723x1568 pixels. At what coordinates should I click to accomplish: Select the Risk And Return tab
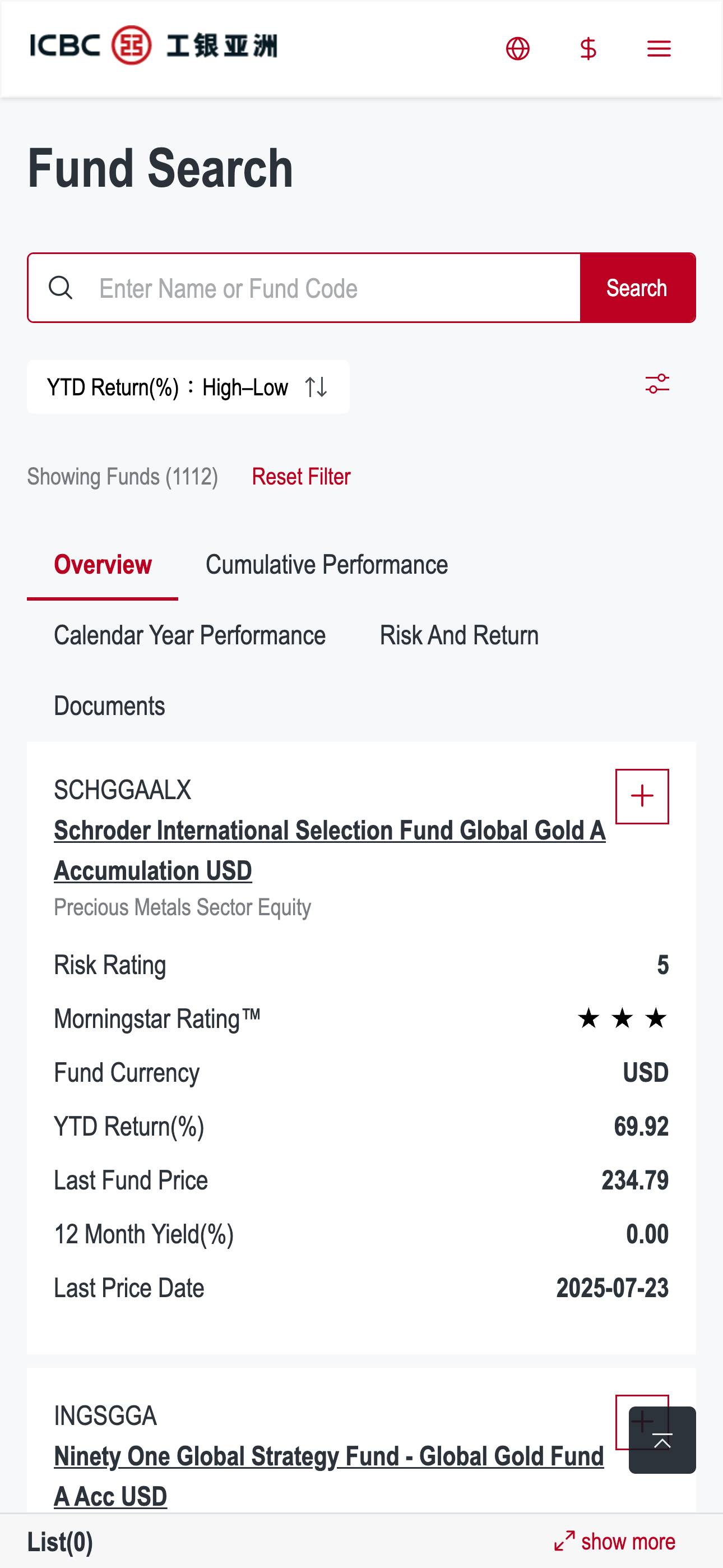460,635
